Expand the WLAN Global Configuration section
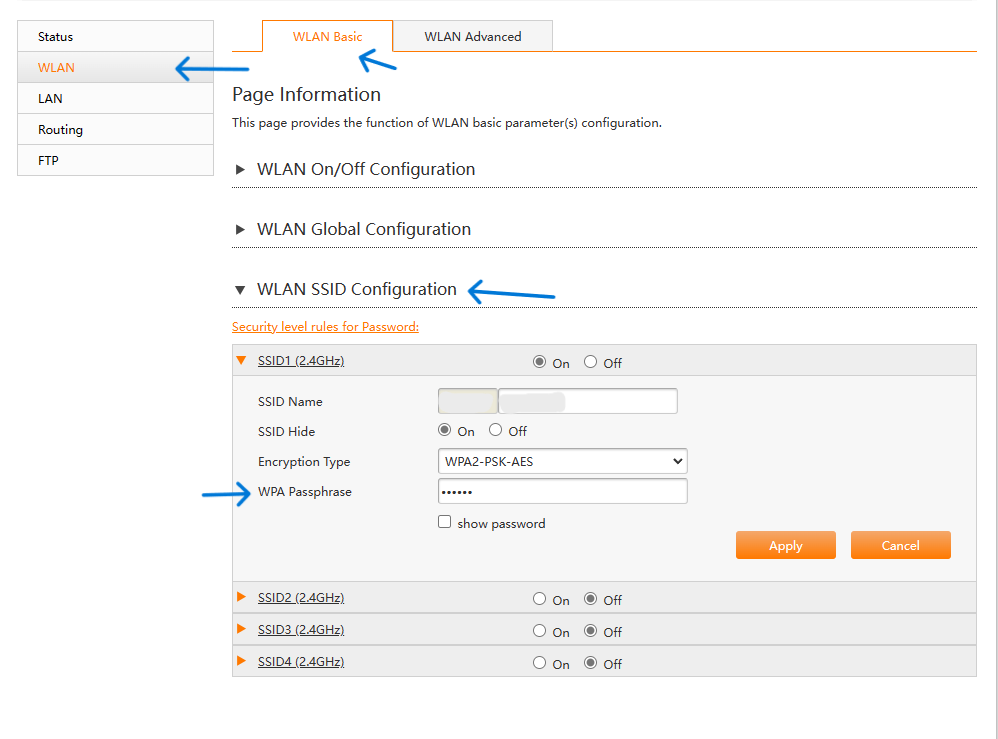 click(240, 230)
